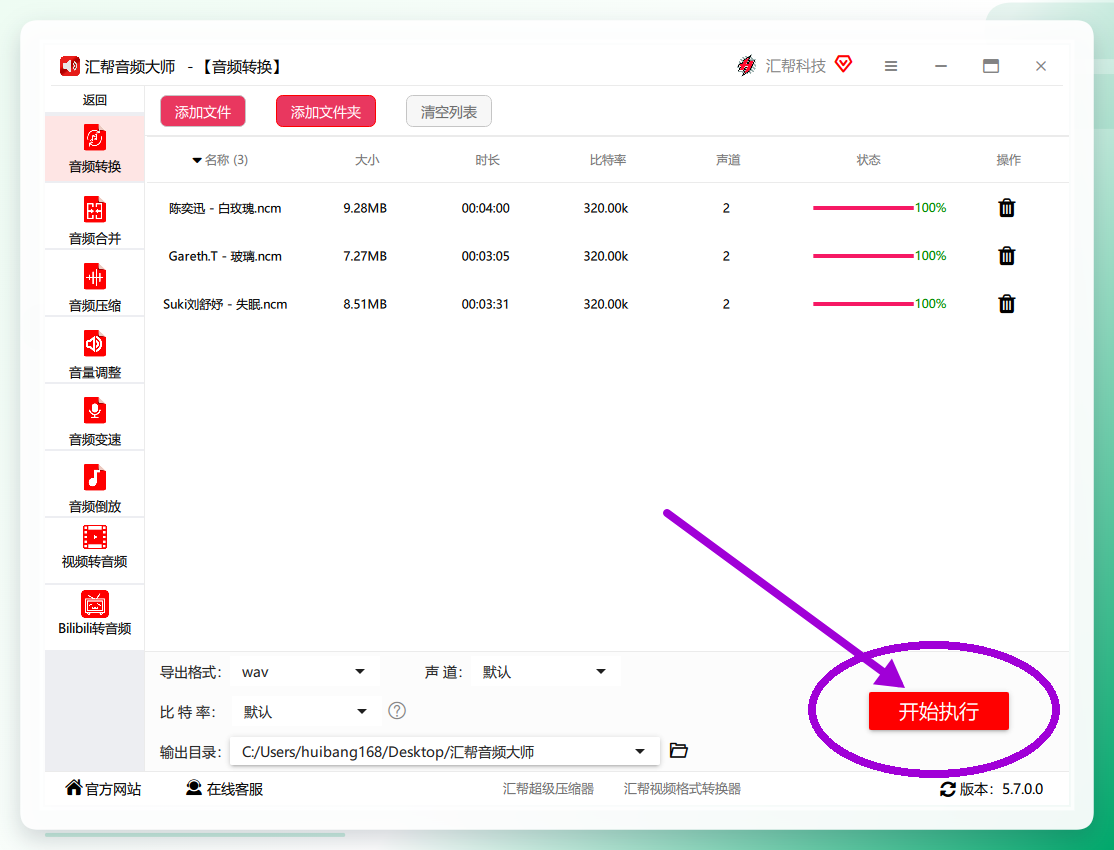Click the 00:04:00 duration cell
1114x850 pixels.
pyautogui.click(x=485, y=208)
